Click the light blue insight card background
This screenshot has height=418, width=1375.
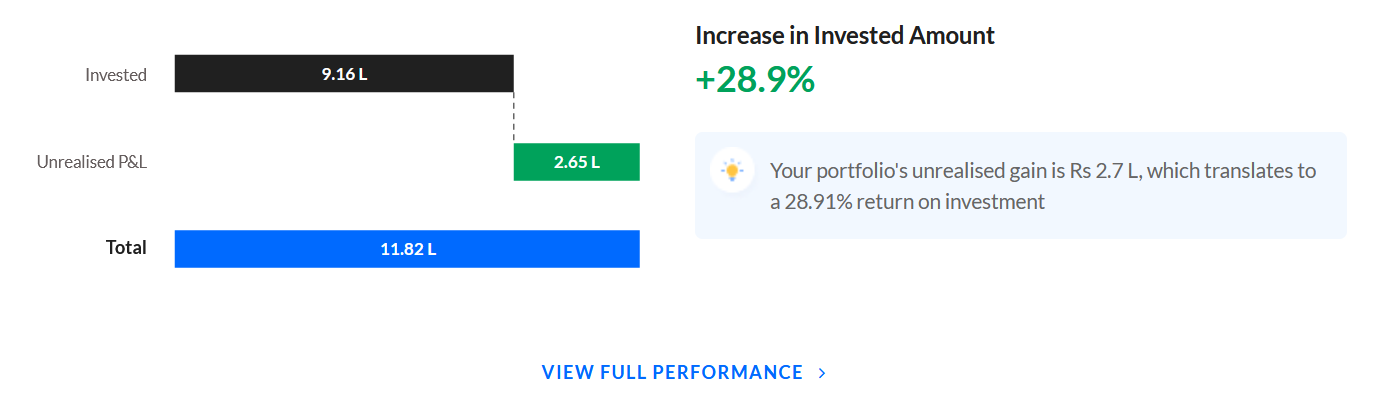tap(1021, 186)
